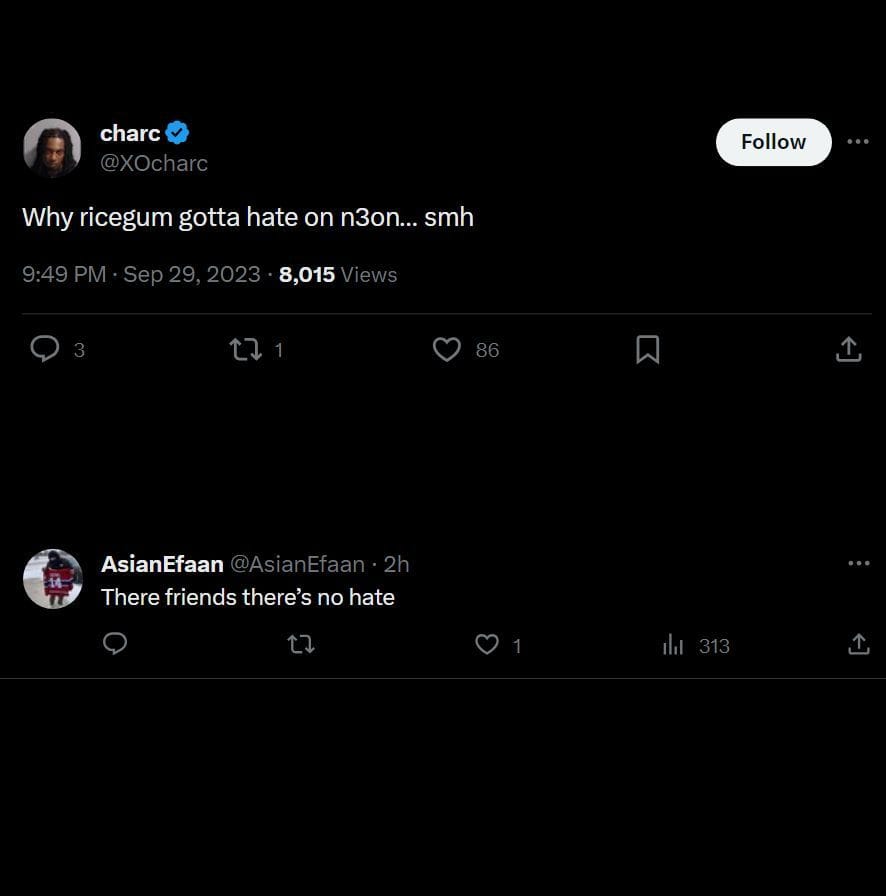Retweet AsianEfaan's reply
886x896 pixels.
tap(301, 645)
